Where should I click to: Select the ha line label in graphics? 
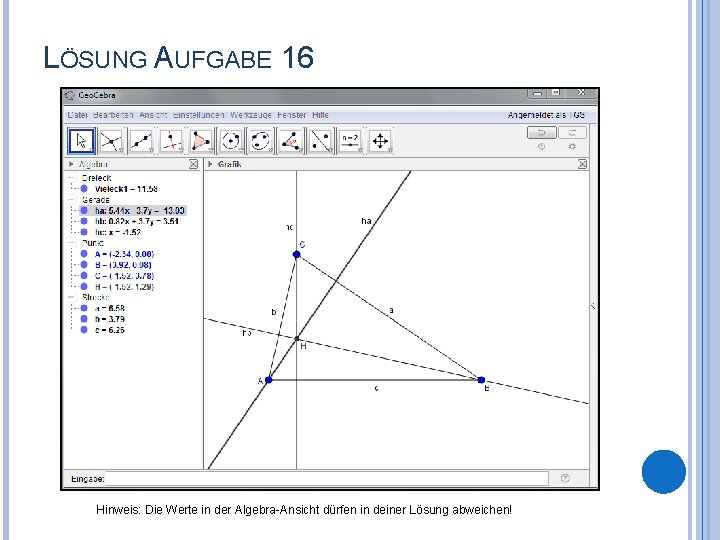coord(366,221)
